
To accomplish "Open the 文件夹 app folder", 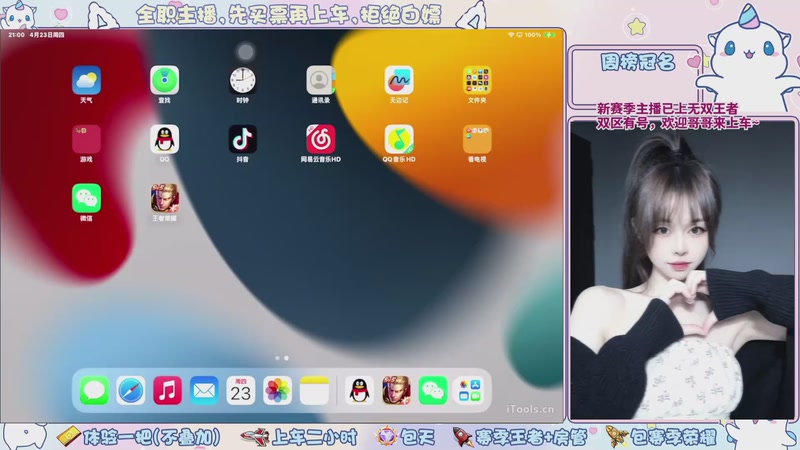I will tap(477, 80).
